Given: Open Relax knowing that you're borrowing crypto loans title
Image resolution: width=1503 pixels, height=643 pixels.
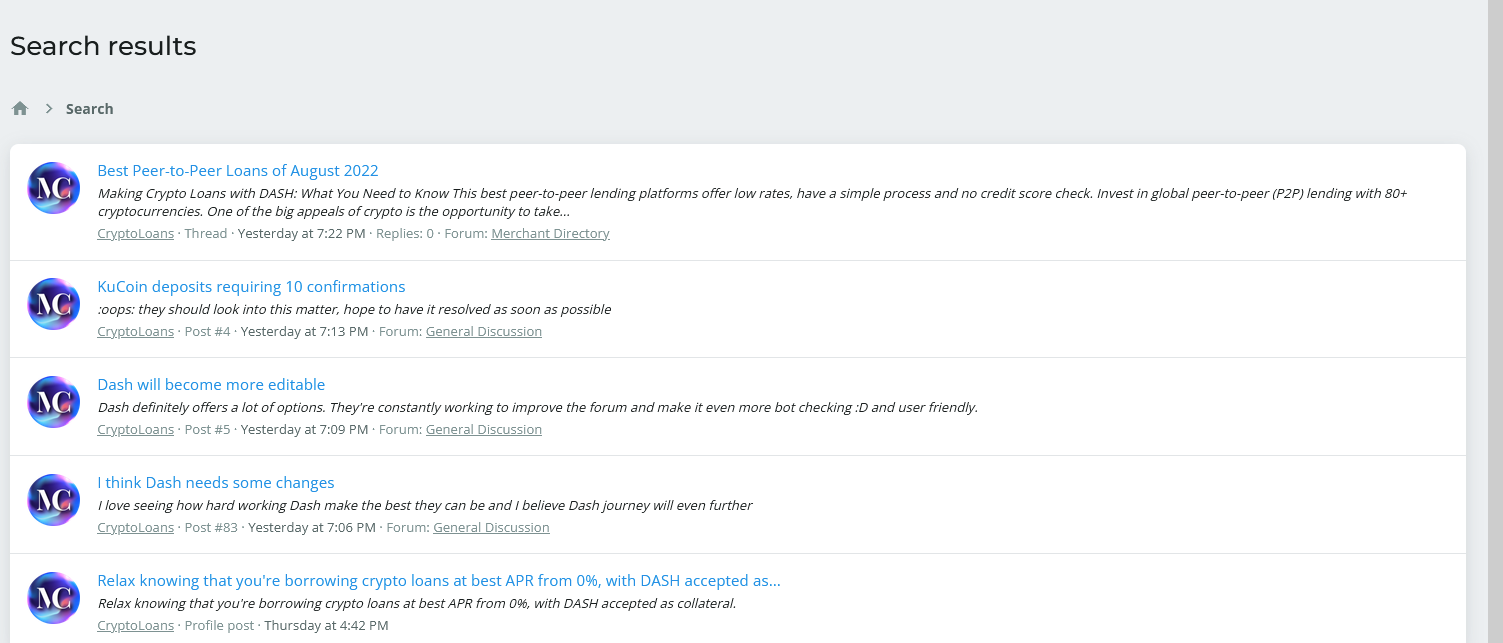Looking at the screenshot, I should (439, 581).
